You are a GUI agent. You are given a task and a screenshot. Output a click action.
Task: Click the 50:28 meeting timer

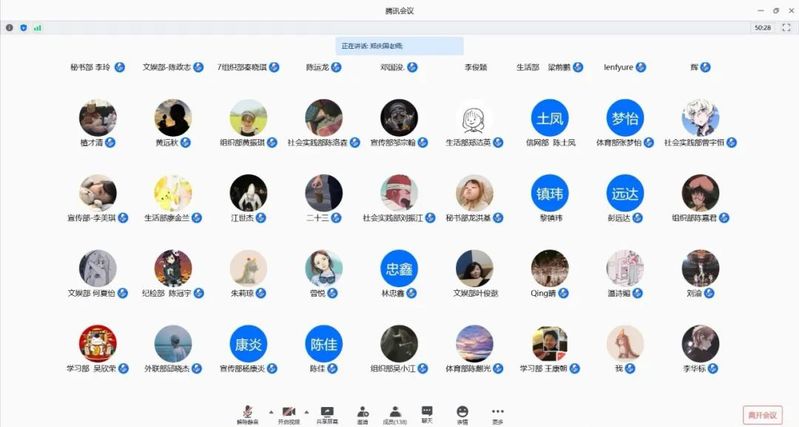tap(763, 28)
